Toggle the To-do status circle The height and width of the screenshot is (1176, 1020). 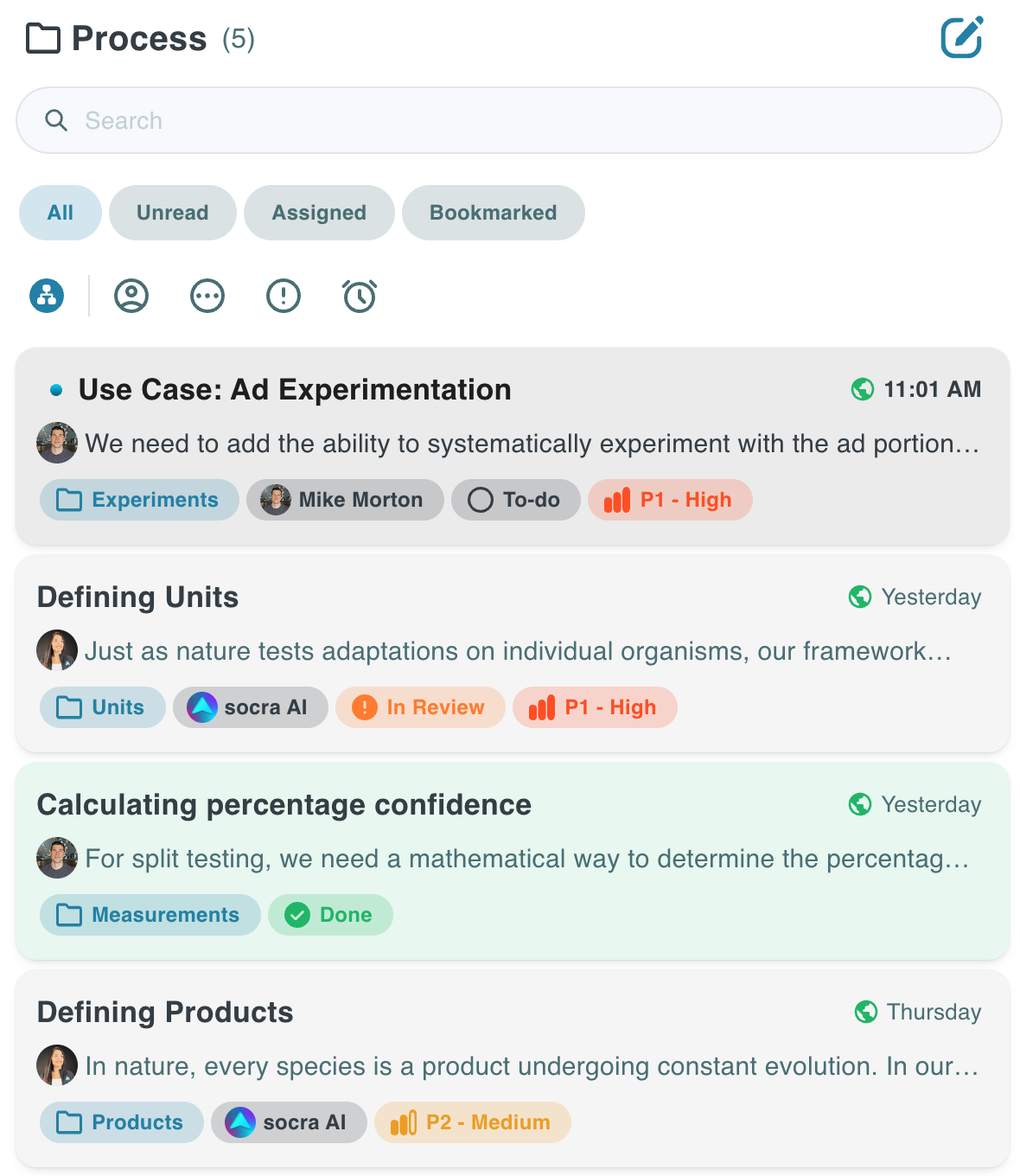tap(481, 500)
